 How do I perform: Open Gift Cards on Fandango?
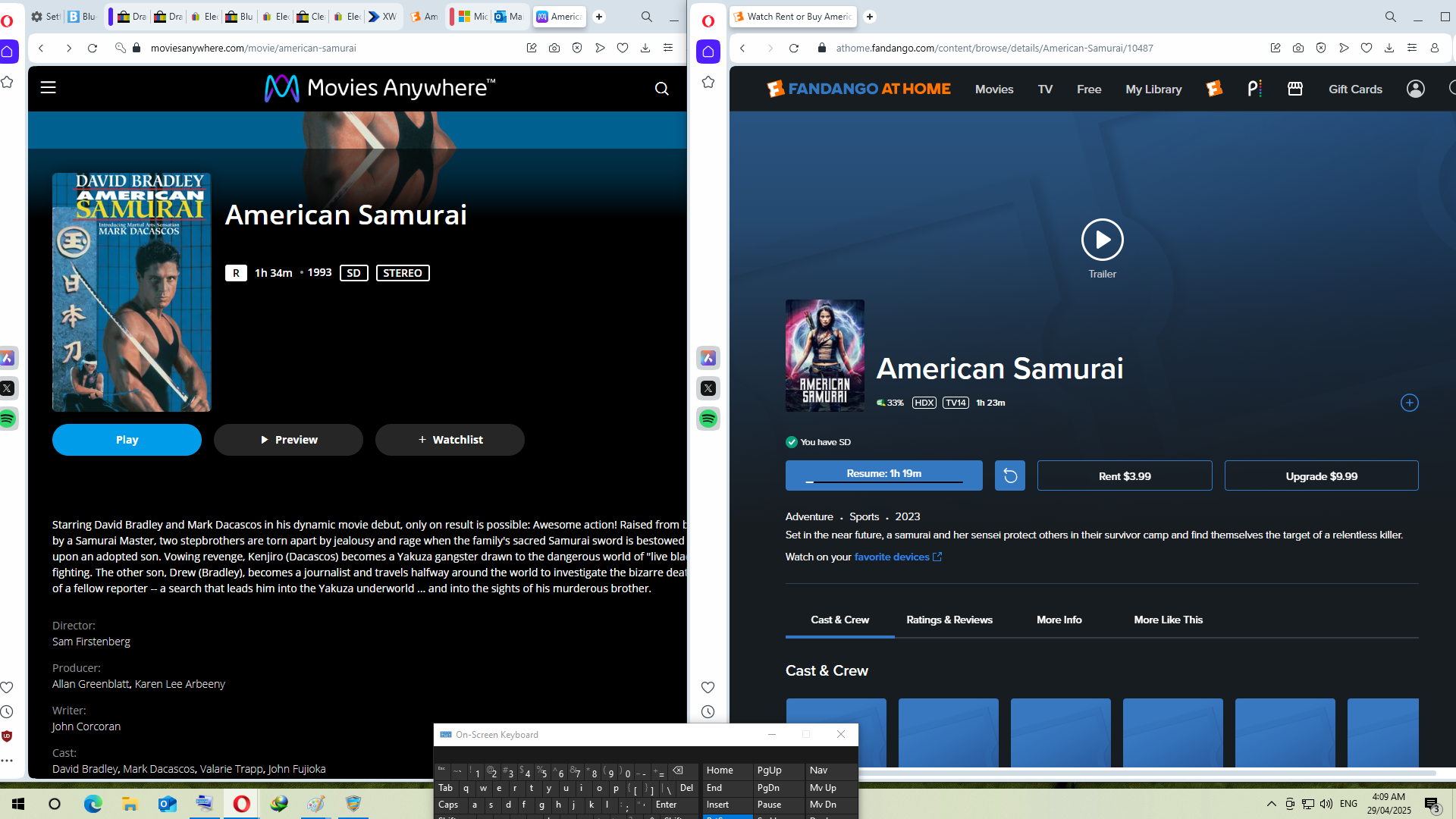pyautogui.click(x=1355, y=89)
